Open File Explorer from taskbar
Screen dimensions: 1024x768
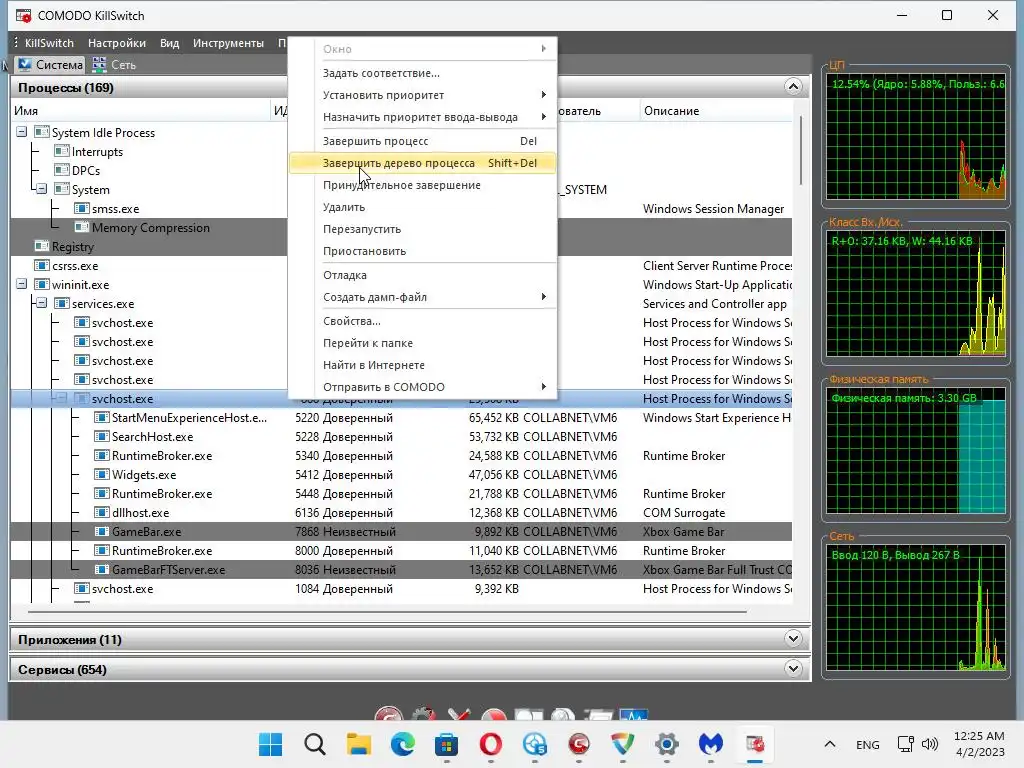[359, 744]
